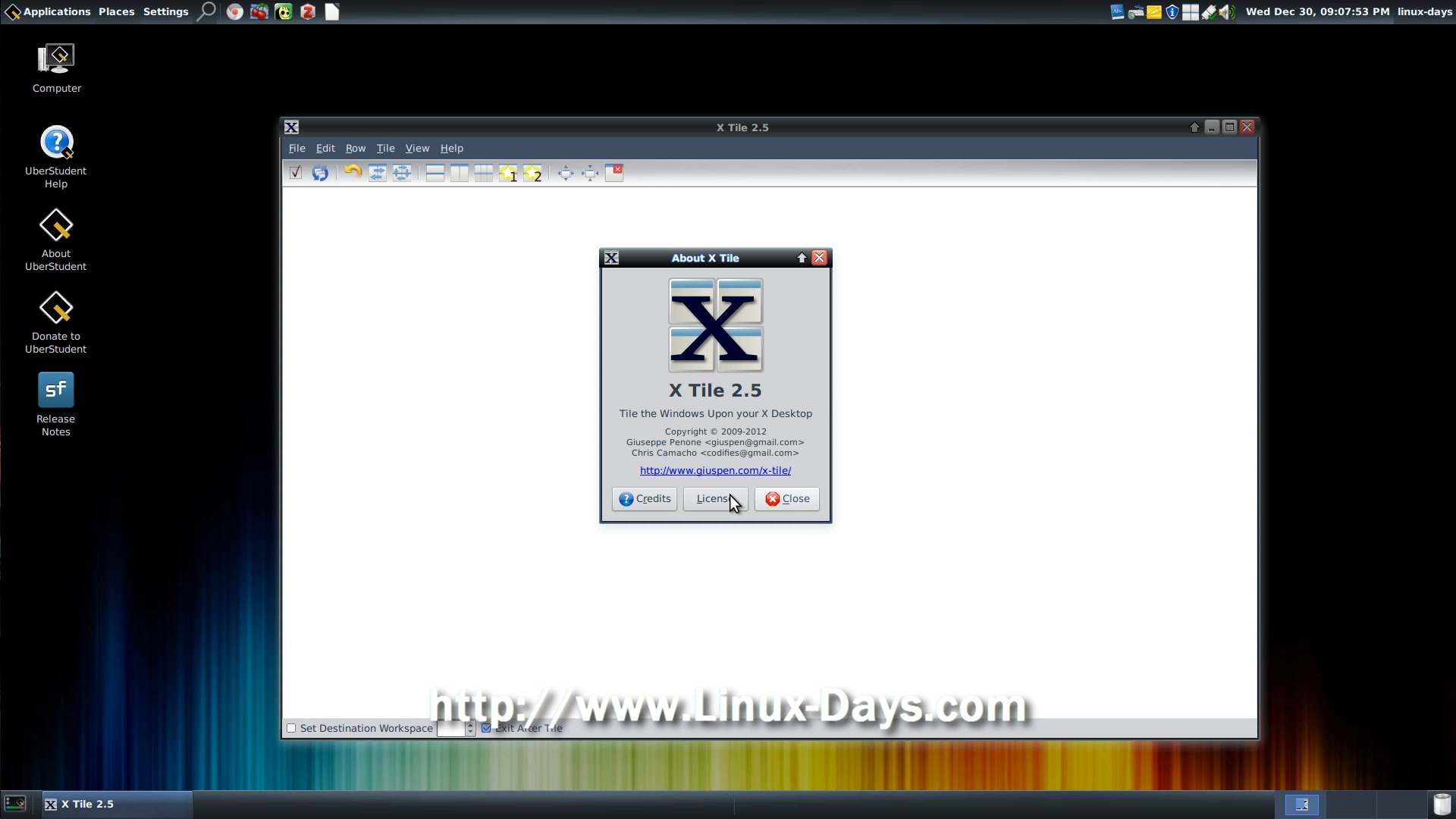Open Tile menu in X Tile

(x=385, y=148)
